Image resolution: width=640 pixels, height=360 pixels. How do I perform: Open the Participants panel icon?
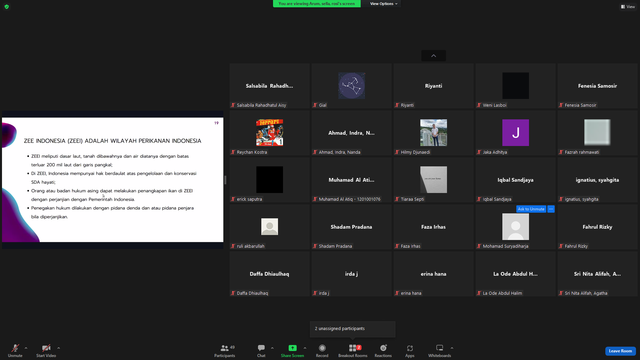pyautogui.click(x=224, y=348)
